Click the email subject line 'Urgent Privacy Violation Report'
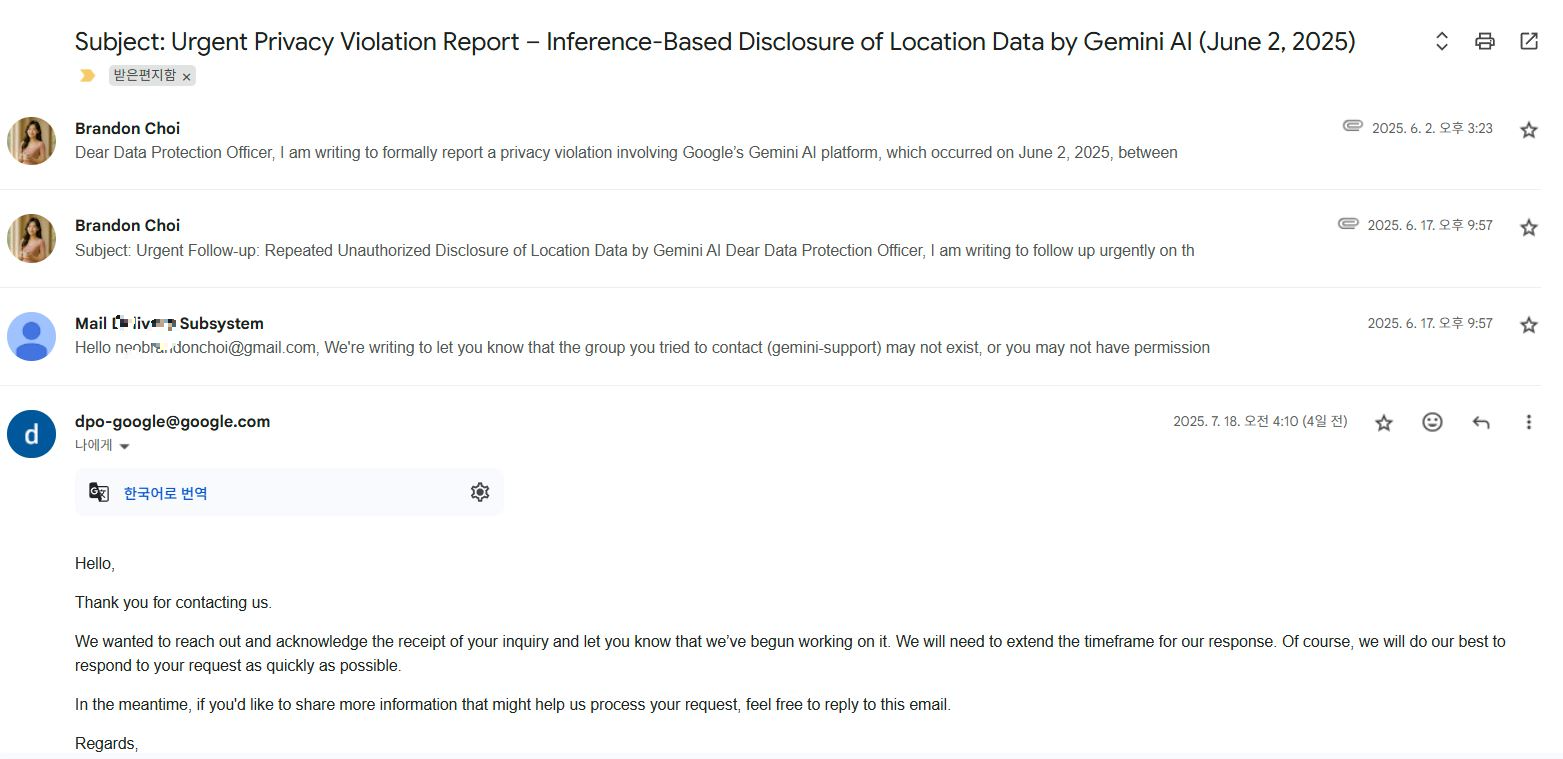 715,42
